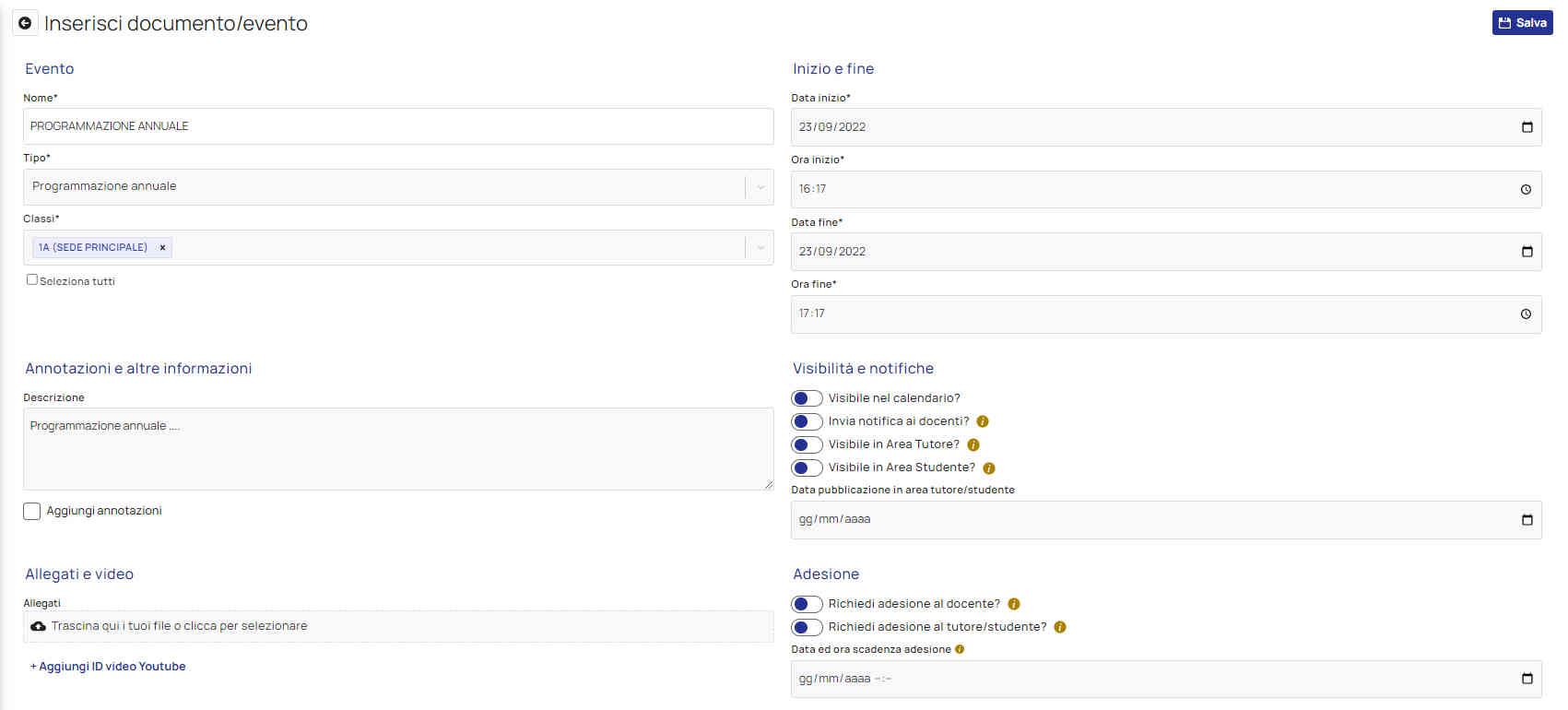Click into the Descrizione text area
Image resolution: width=1568 pixels, height=710 pixels.
coord(398,449)
